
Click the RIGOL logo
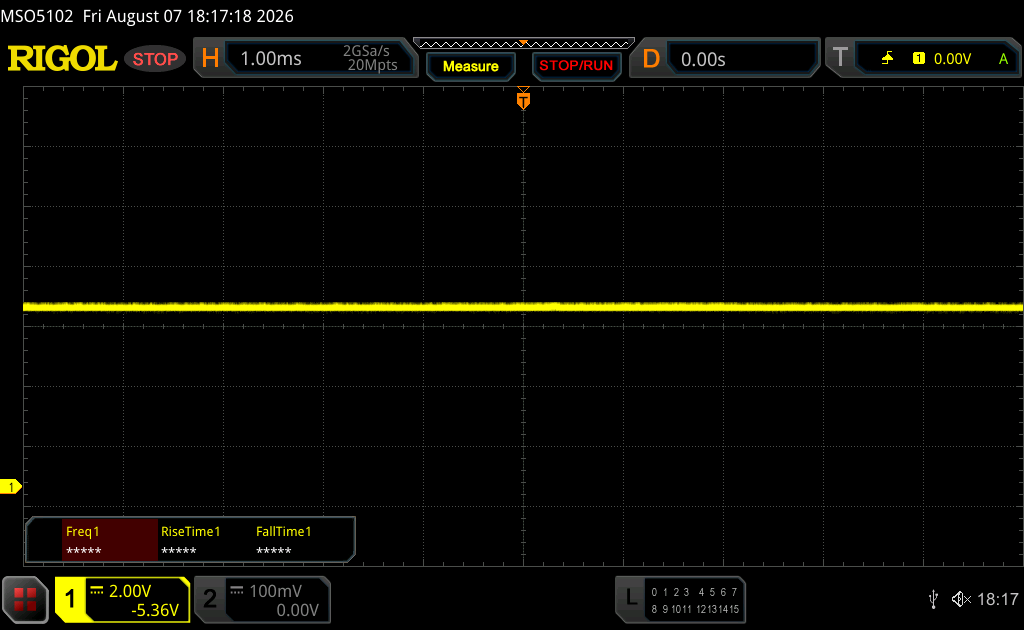pyautogui.click(x=62, y=59)
